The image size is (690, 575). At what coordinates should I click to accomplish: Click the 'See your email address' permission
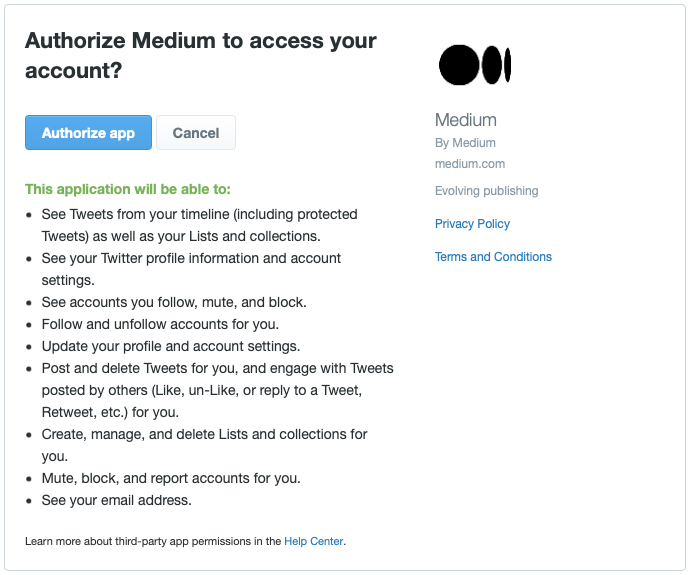116,500
